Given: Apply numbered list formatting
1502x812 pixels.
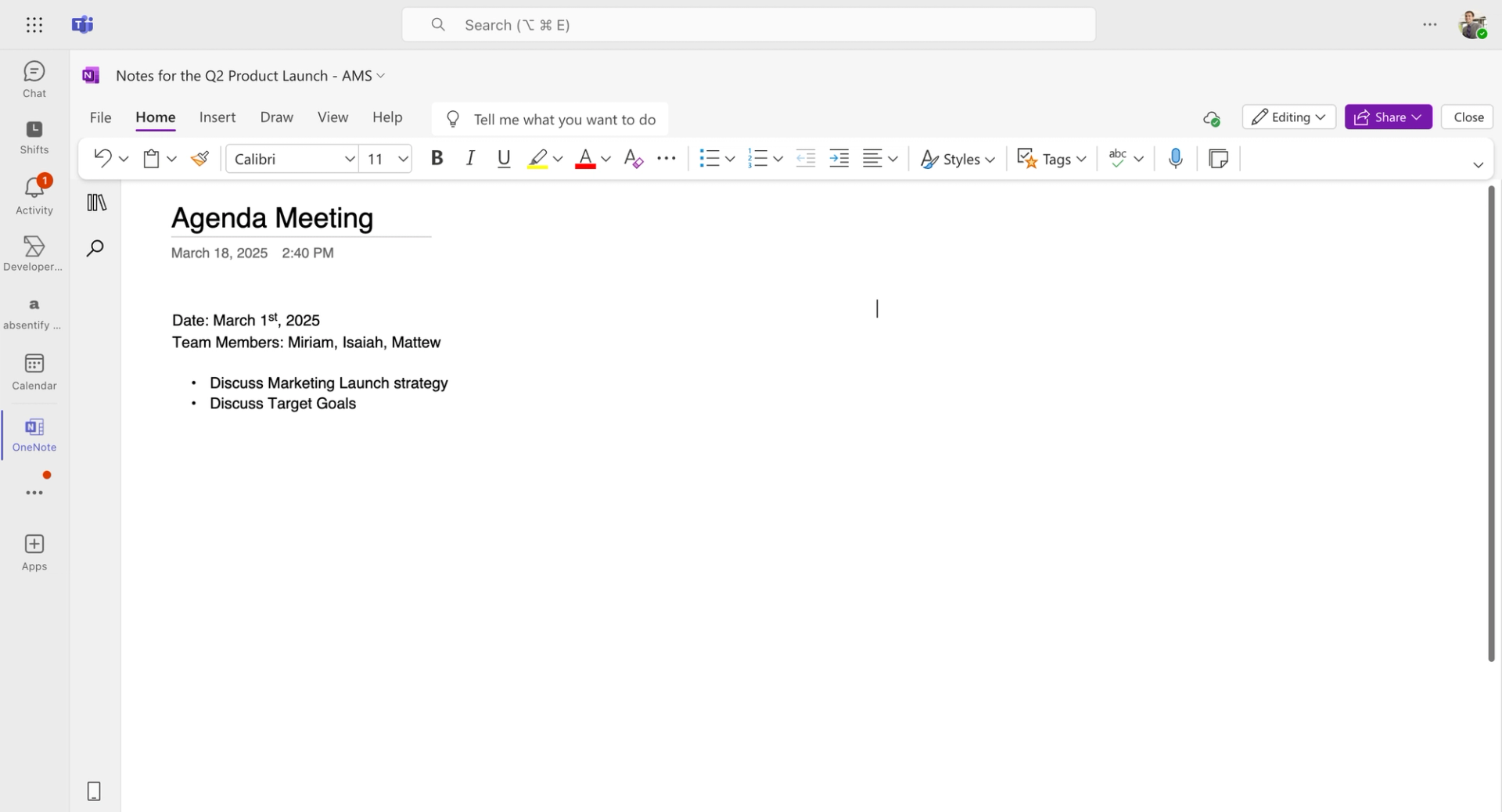Looking at the screenshot, I should (x=757, y=159).
